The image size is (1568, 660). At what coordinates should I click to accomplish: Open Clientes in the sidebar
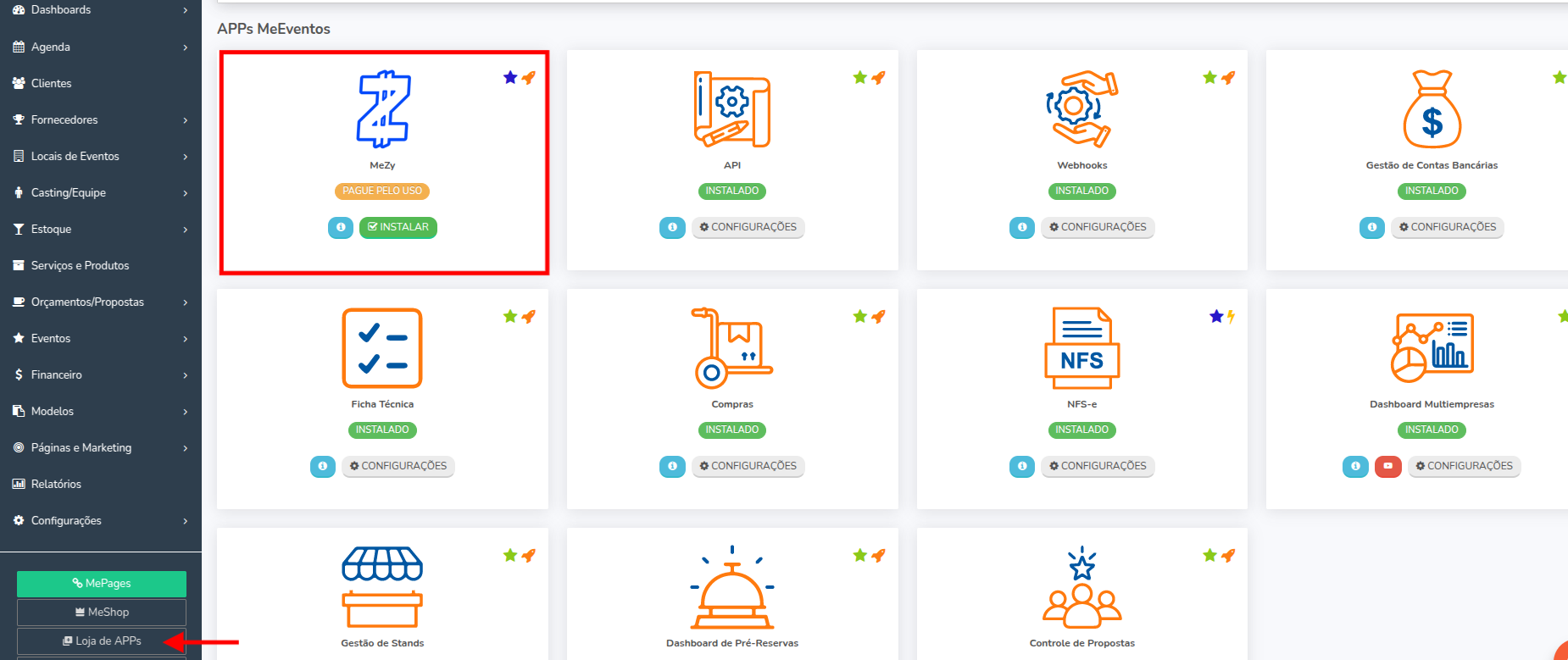coord(101,83)
